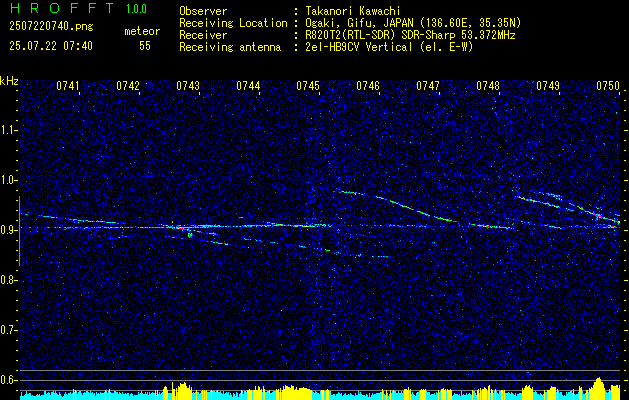Click the 0.7 frequency axis label
Screen dimensions: 629x400
8,330
